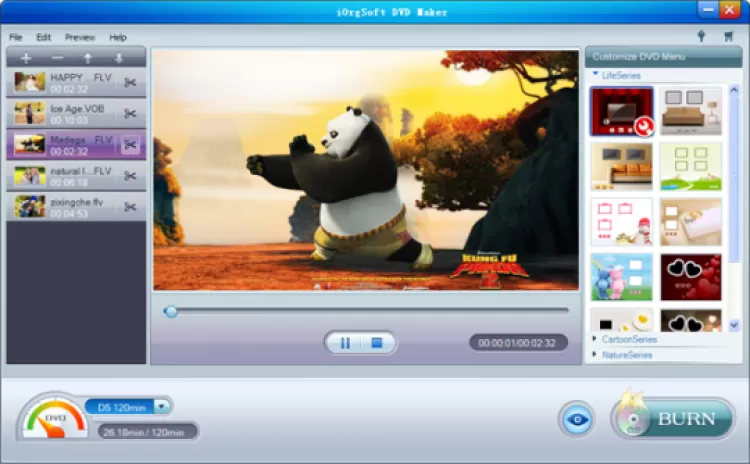Select the beige sofa living room template
Screen dimensions: 750x464
[691, 111]
